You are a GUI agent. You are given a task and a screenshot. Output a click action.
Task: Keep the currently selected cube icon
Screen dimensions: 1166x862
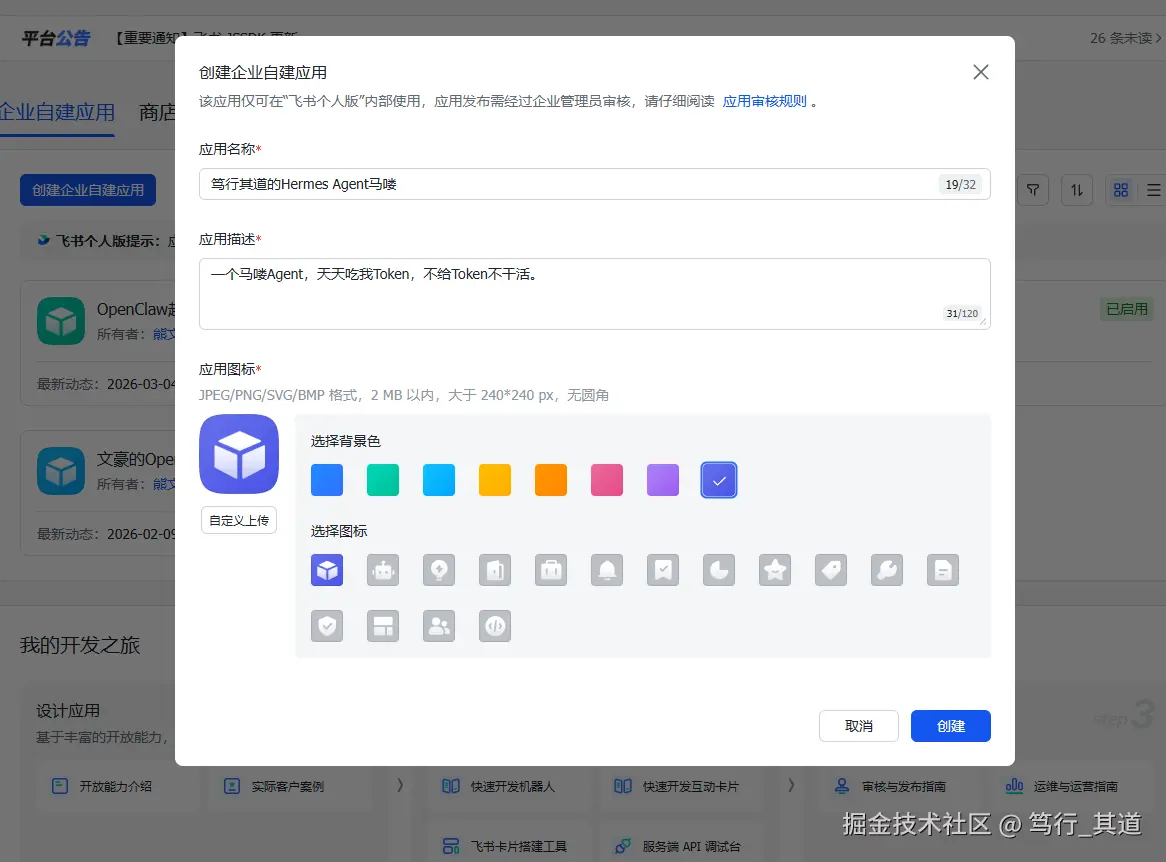coord(327,570)
